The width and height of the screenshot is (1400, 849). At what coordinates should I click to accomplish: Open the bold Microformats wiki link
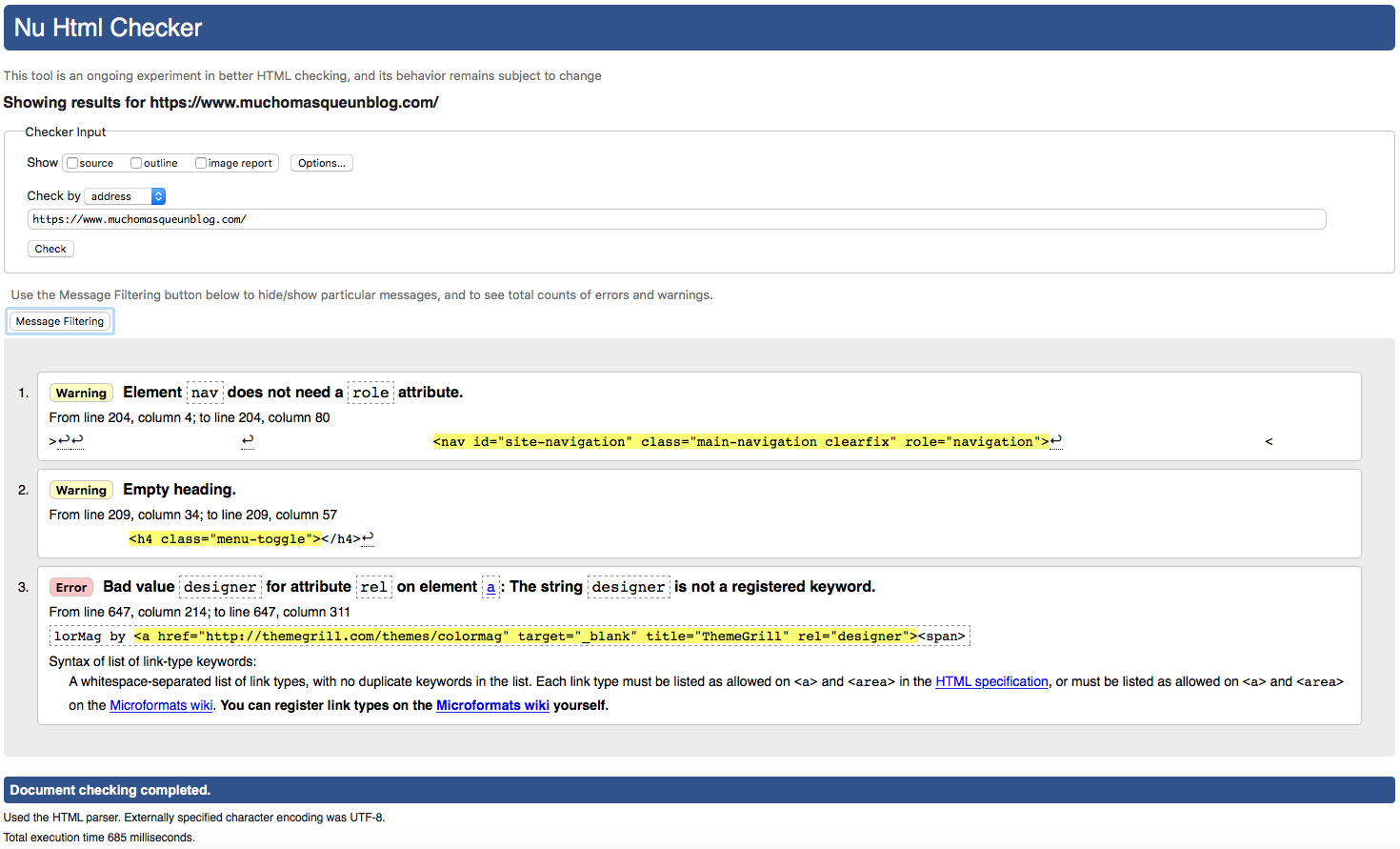[492, 705]
